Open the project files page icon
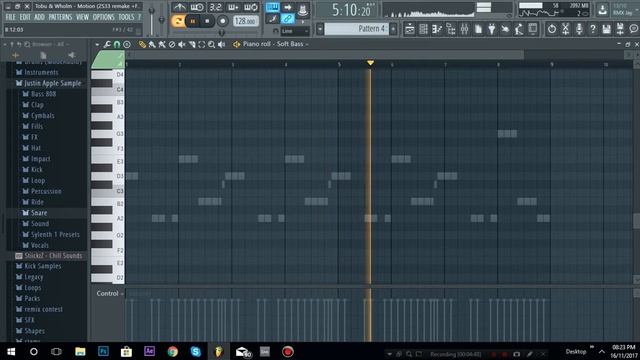 click(x=478, y=29)
